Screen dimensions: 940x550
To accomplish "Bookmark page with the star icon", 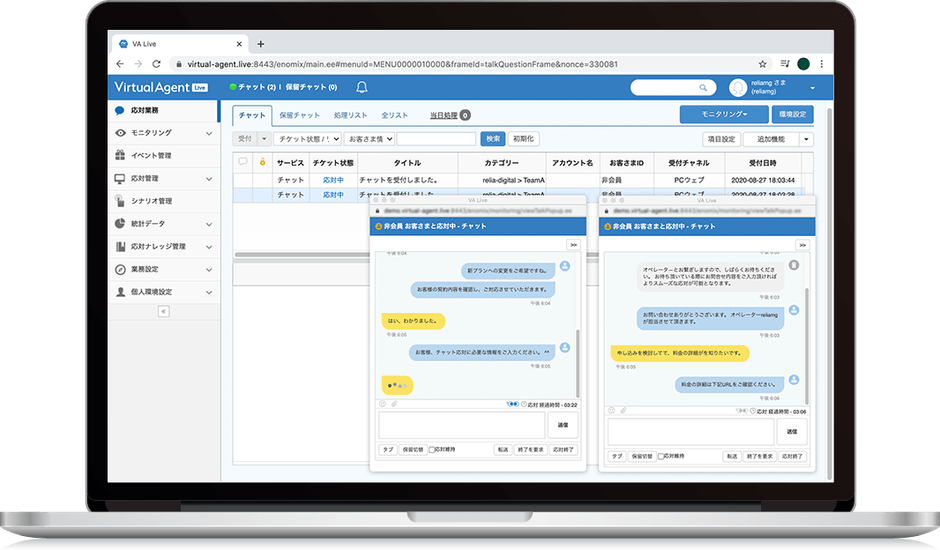I will (763, 64).
